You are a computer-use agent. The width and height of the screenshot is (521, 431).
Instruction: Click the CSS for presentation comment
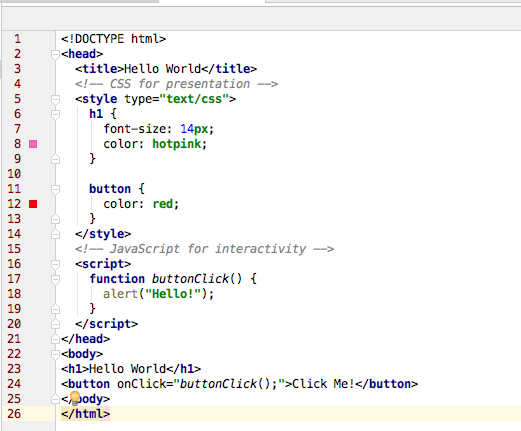point(176,84)
